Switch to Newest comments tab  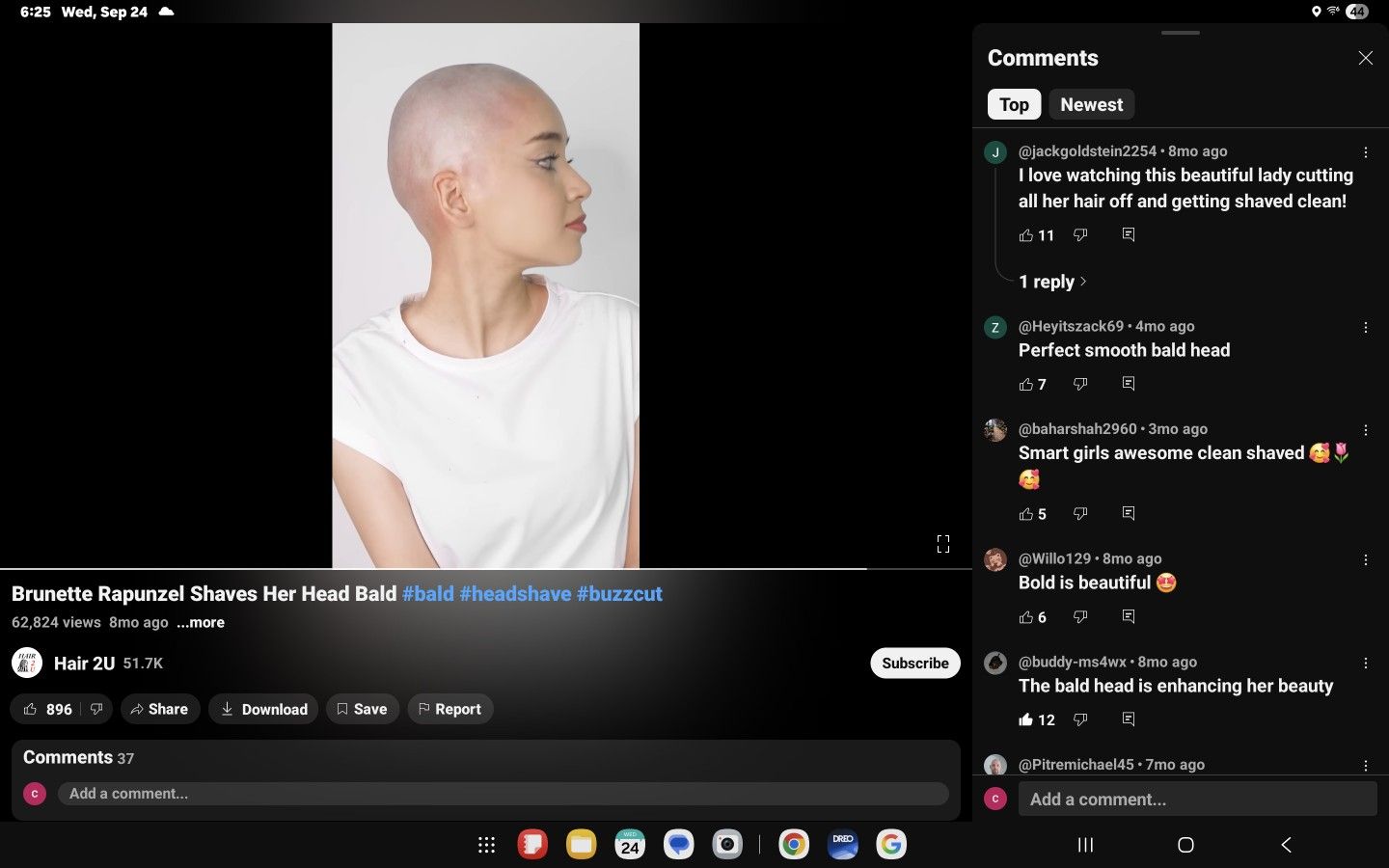[x=1091, y=104]
